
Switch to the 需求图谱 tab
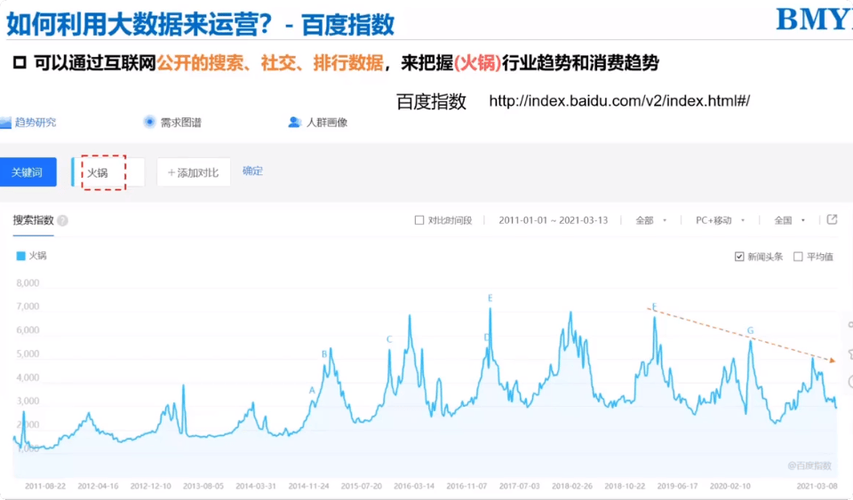[x=172, y=122]
